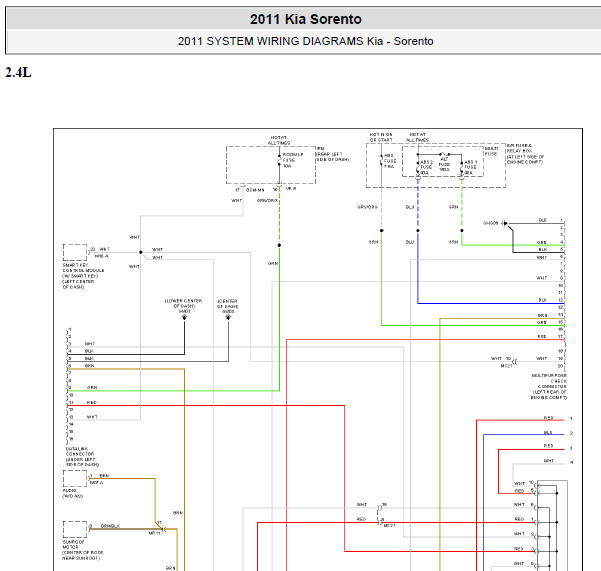Click the 'BRN/BLK' wire label at sunroof motor
Viewport: 601px width, 571px height.
(110, 526)
